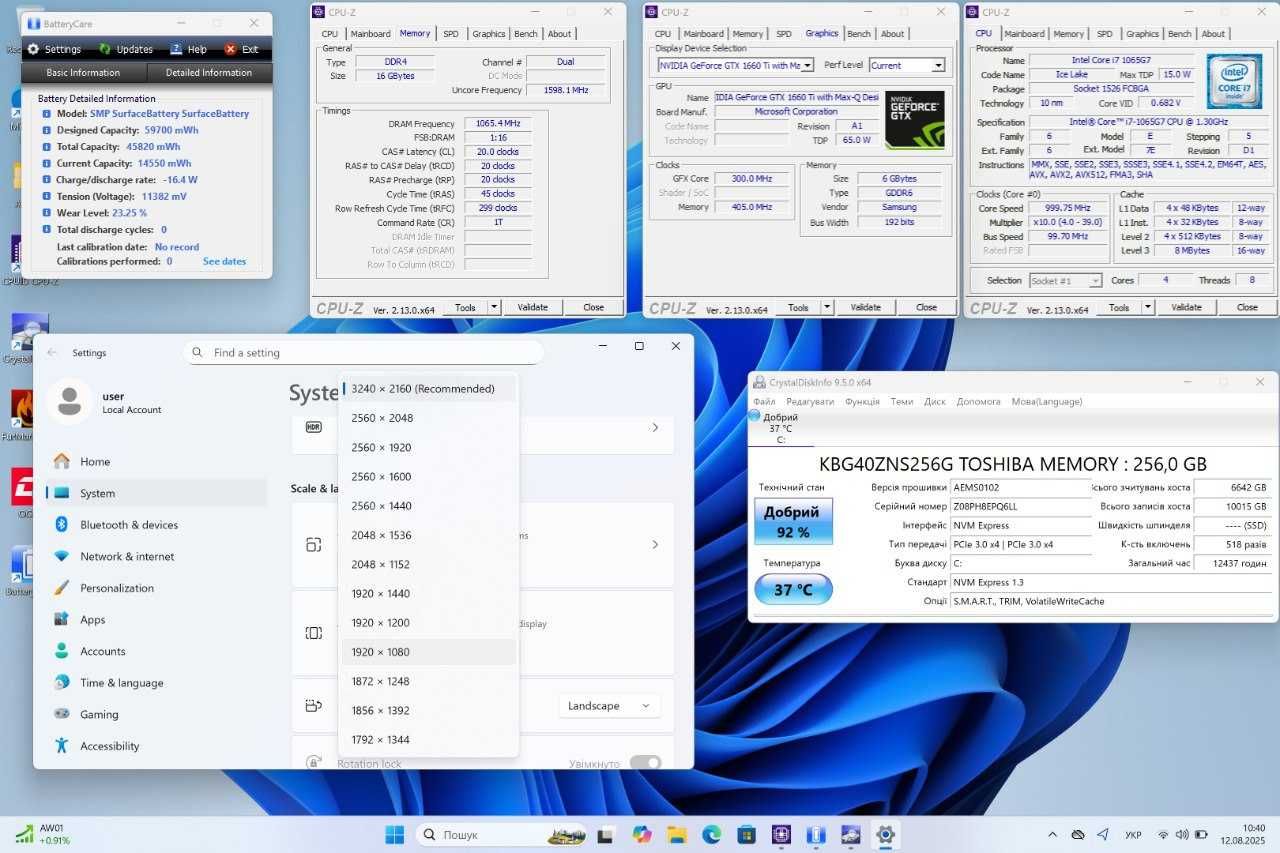
Task: Click Validate in CPU-Z Memory window
Action: (532, 307)
